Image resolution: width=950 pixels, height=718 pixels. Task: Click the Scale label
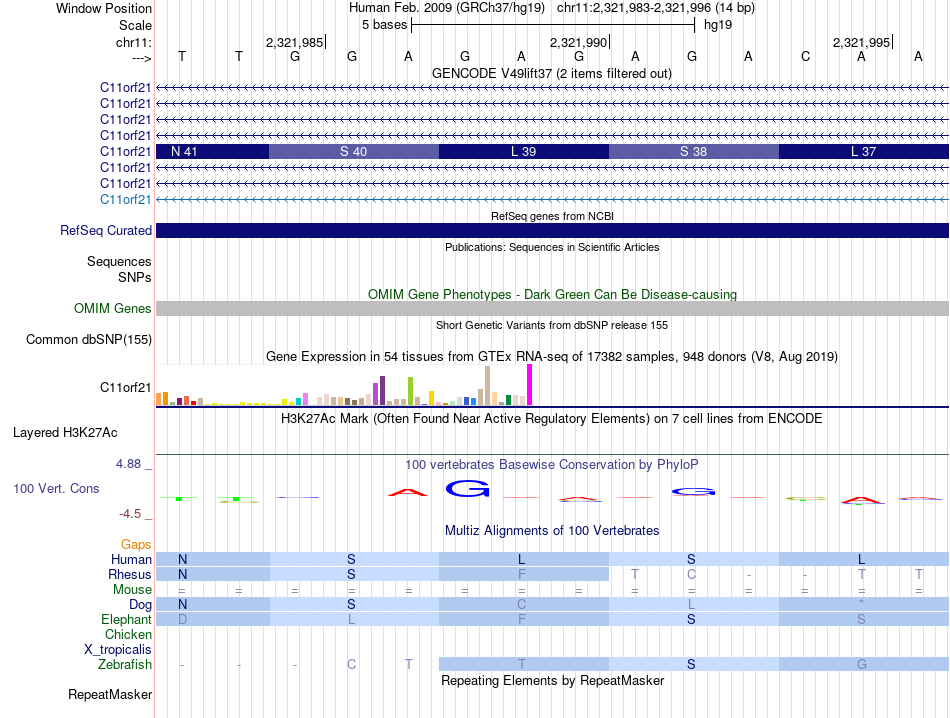135,25
